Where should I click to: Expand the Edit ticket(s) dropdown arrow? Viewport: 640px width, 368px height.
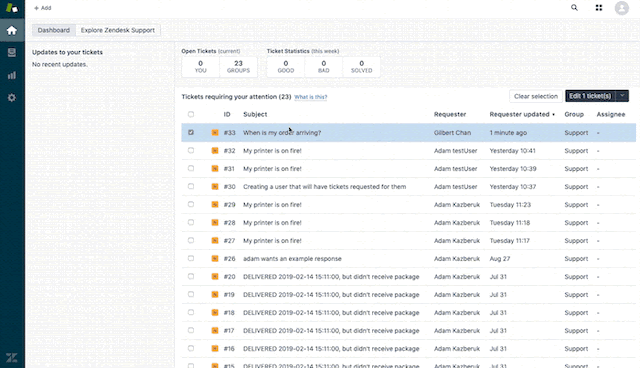point(622,96)
